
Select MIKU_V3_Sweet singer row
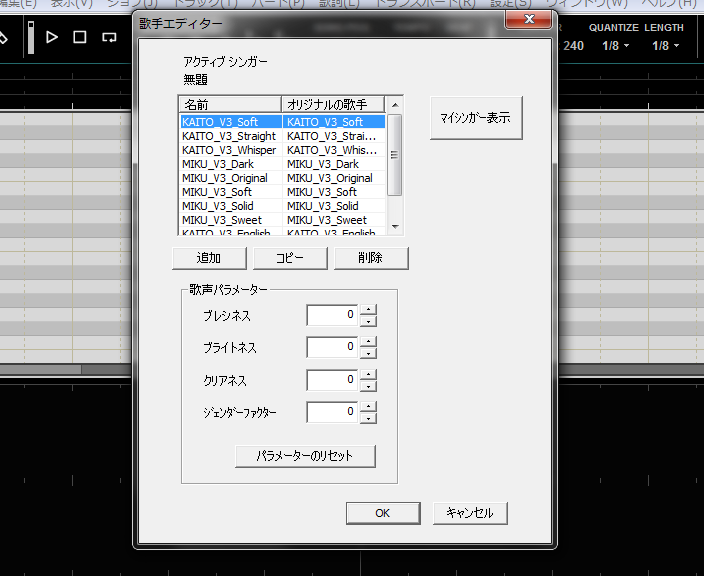click(282, 220)
